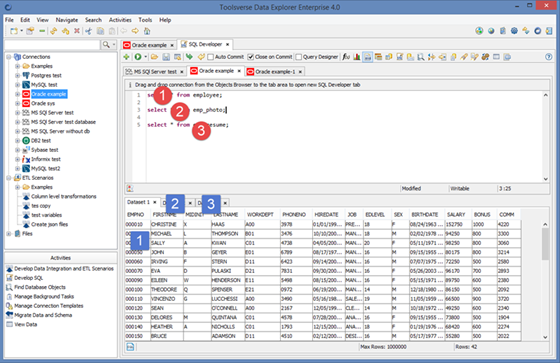560x363 pixels.
Task: Open the Navigate menu
Action: [x=67, y=20]
